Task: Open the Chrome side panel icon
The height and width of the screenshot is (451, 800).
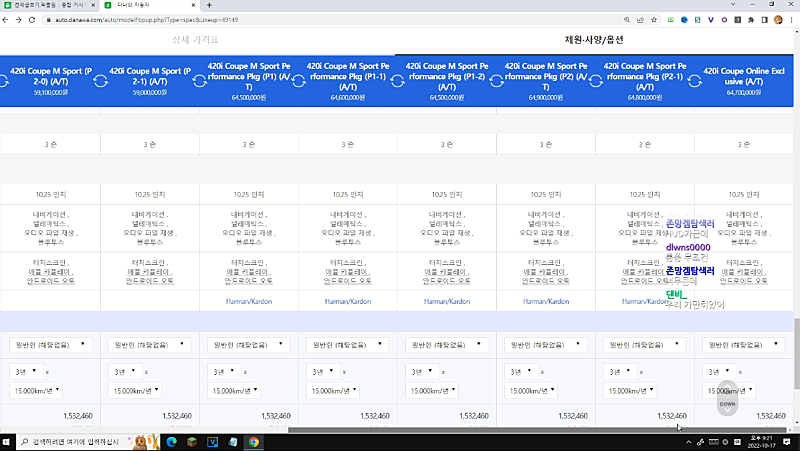Action: [x=764, y=20]
